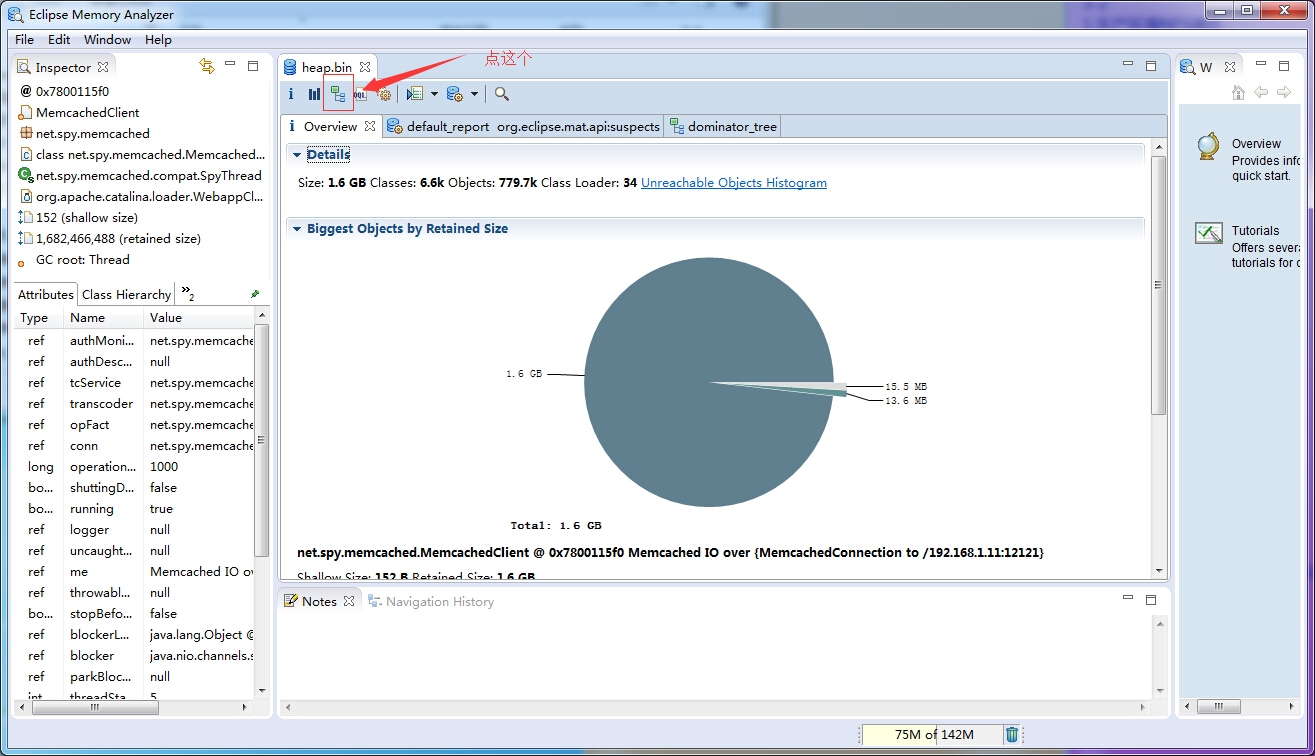
Task: Click the Overview link in Welcome panel
Action: point(1256,144)
